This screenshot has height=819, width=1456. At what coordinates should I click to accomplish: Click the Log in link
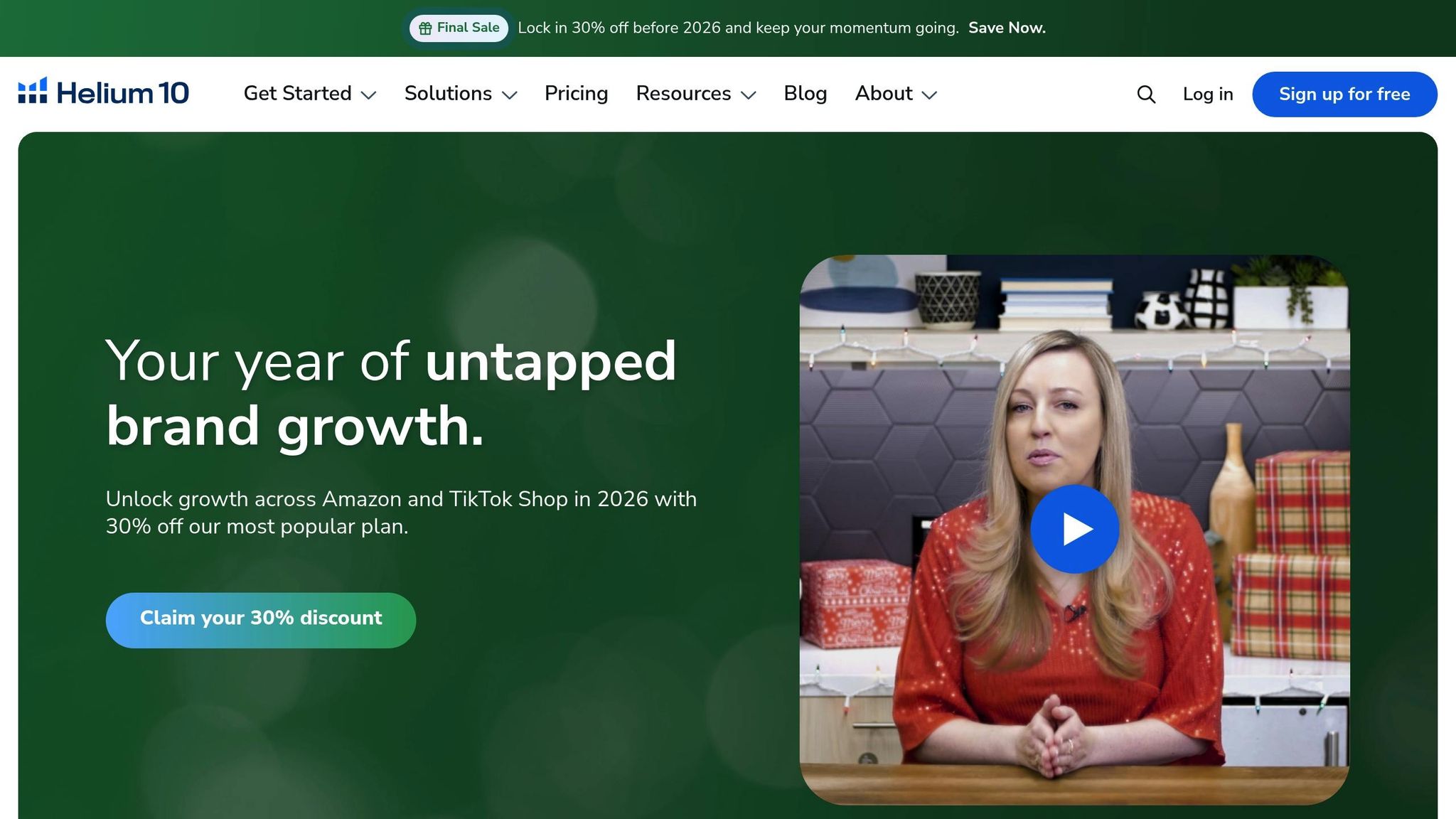point(1208,94)
